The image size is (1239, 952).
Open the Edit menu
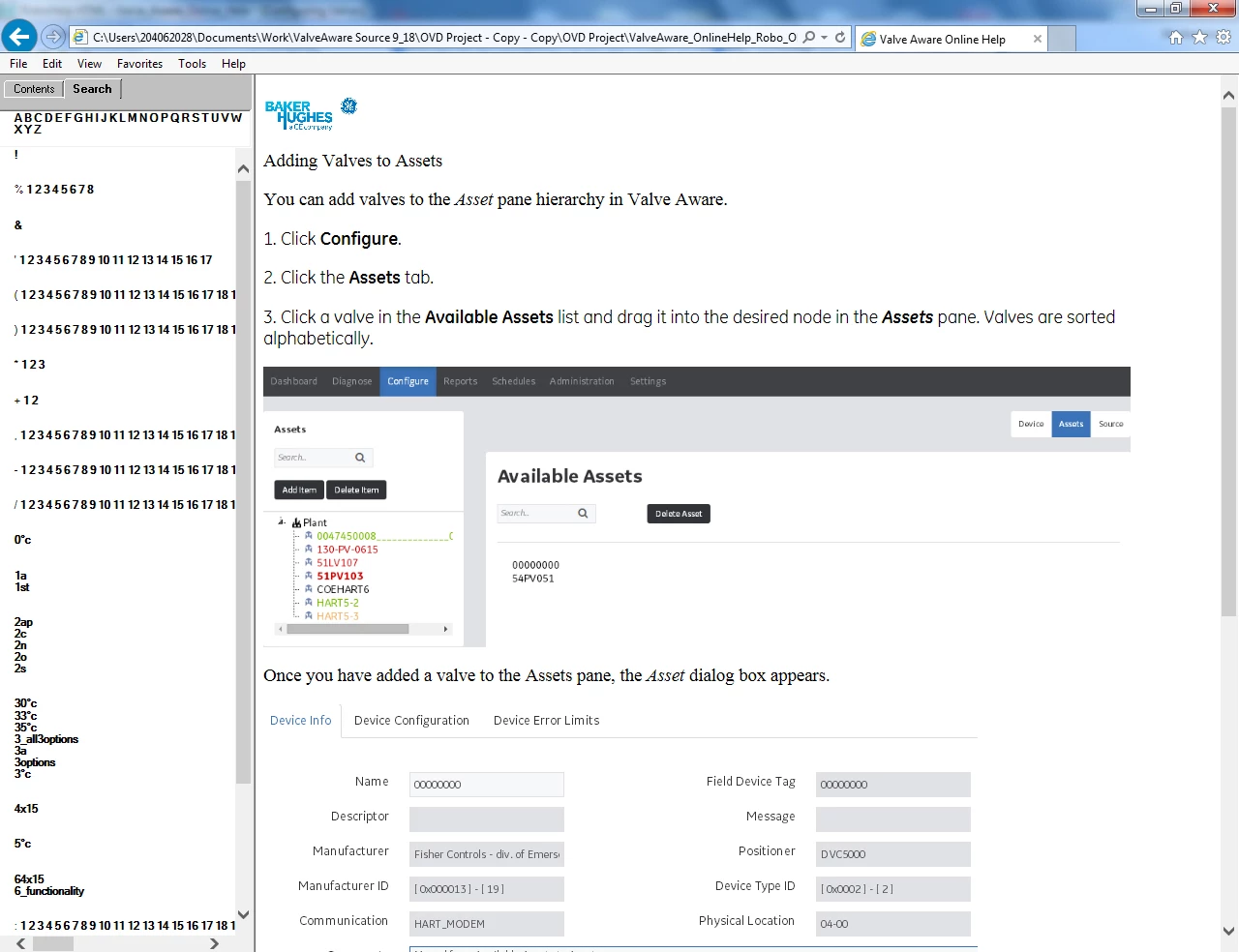(x=52, y=64)
